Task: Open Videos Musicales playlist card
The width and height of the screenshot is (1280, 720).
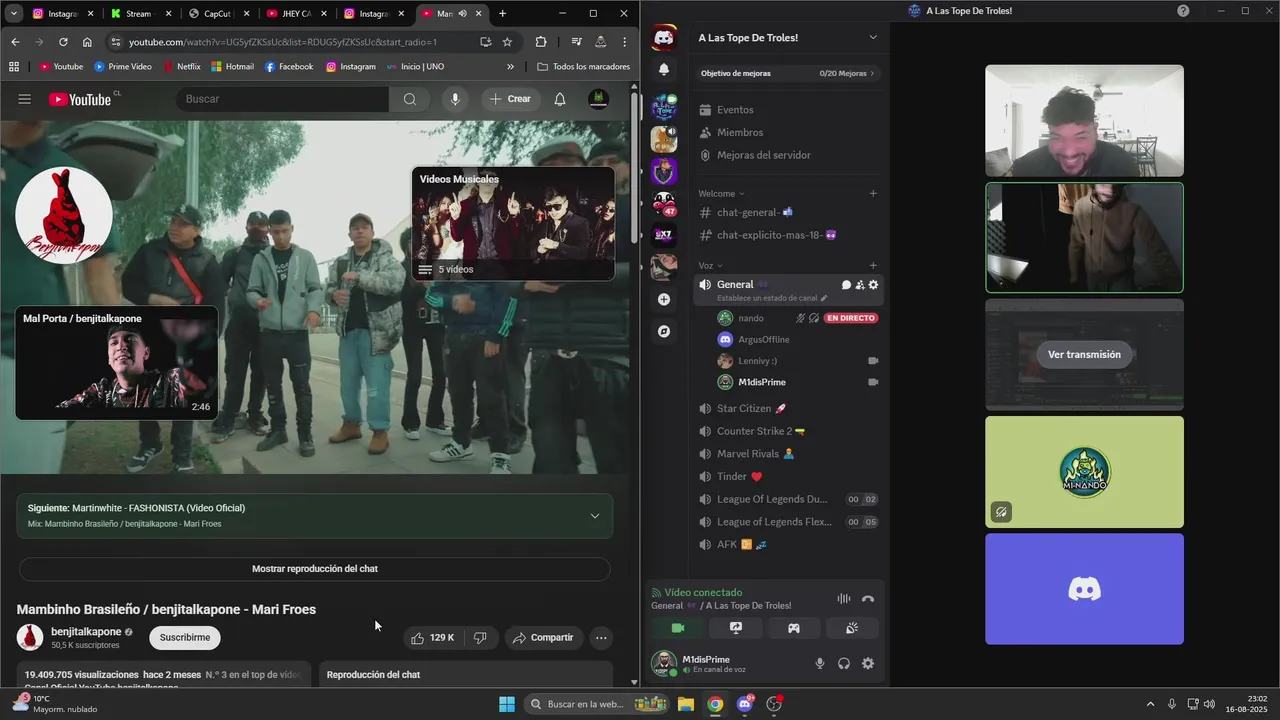Action: [x=513, y=223]
